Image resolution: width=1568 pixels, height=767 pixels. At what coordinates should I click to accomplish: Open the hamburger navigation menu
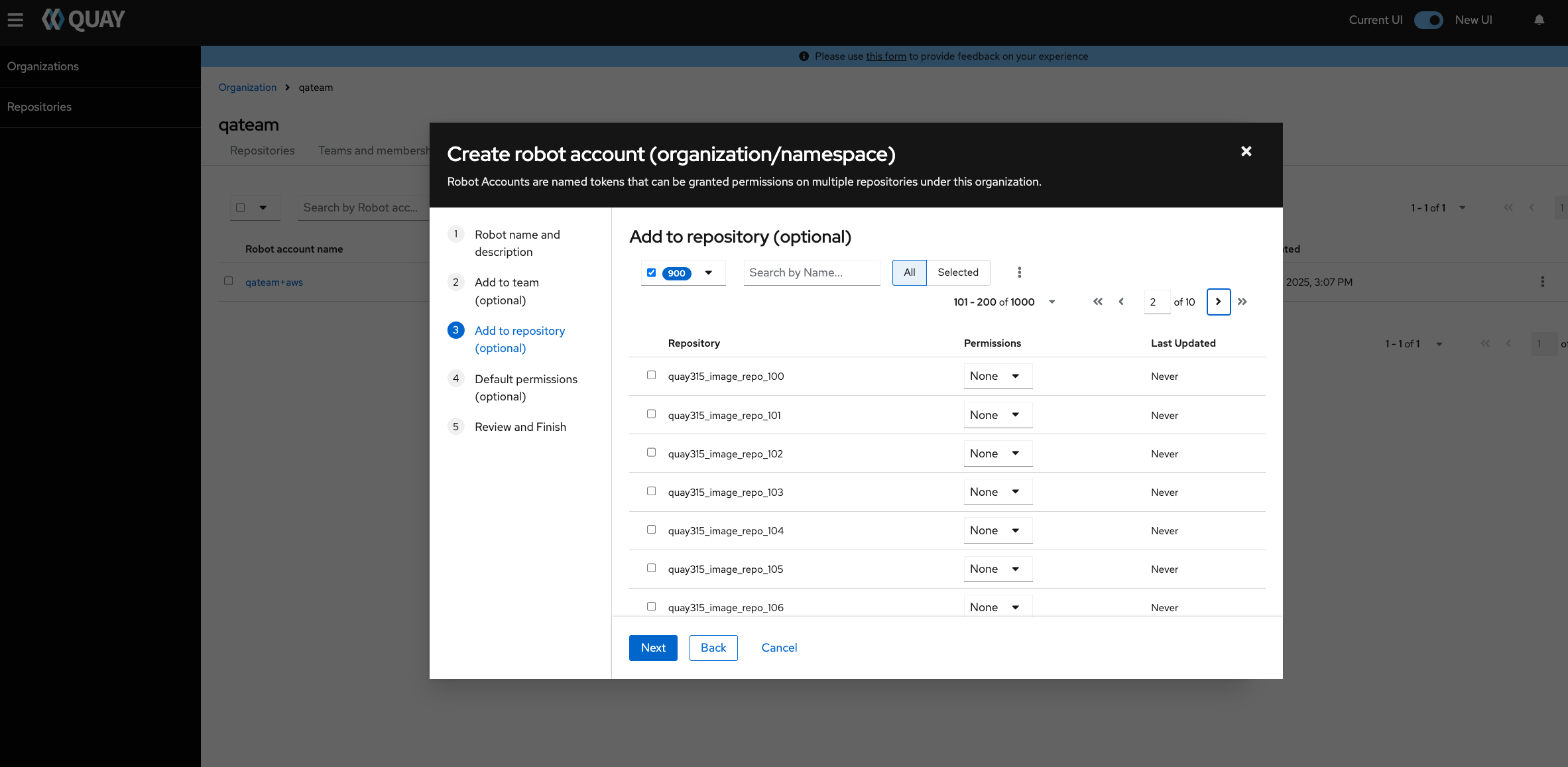click(15, 20)
